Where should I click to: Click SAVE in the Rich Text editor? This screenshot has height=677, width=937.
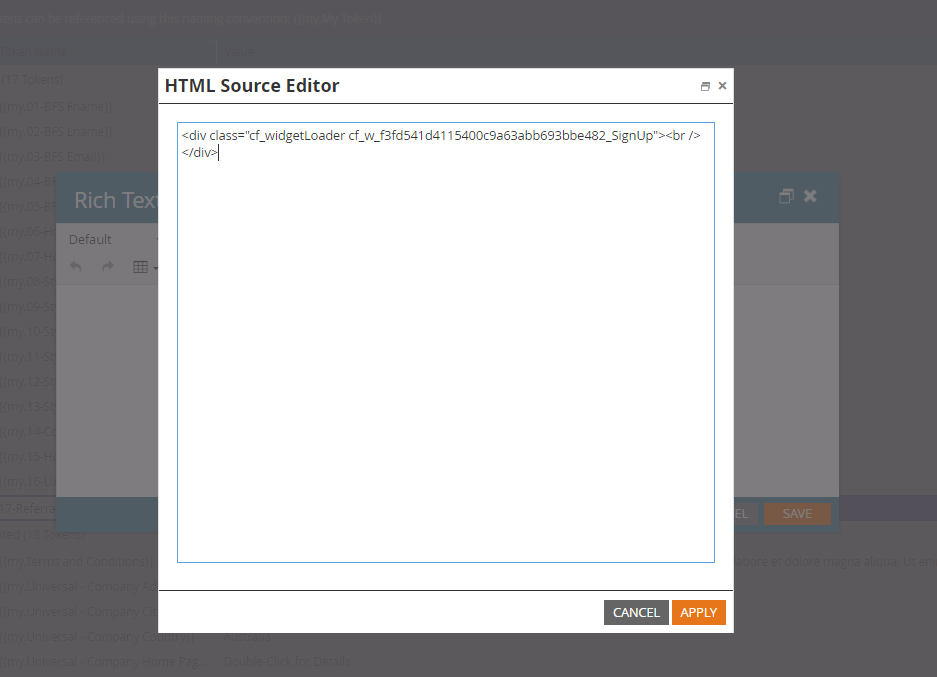click(797, 514)
